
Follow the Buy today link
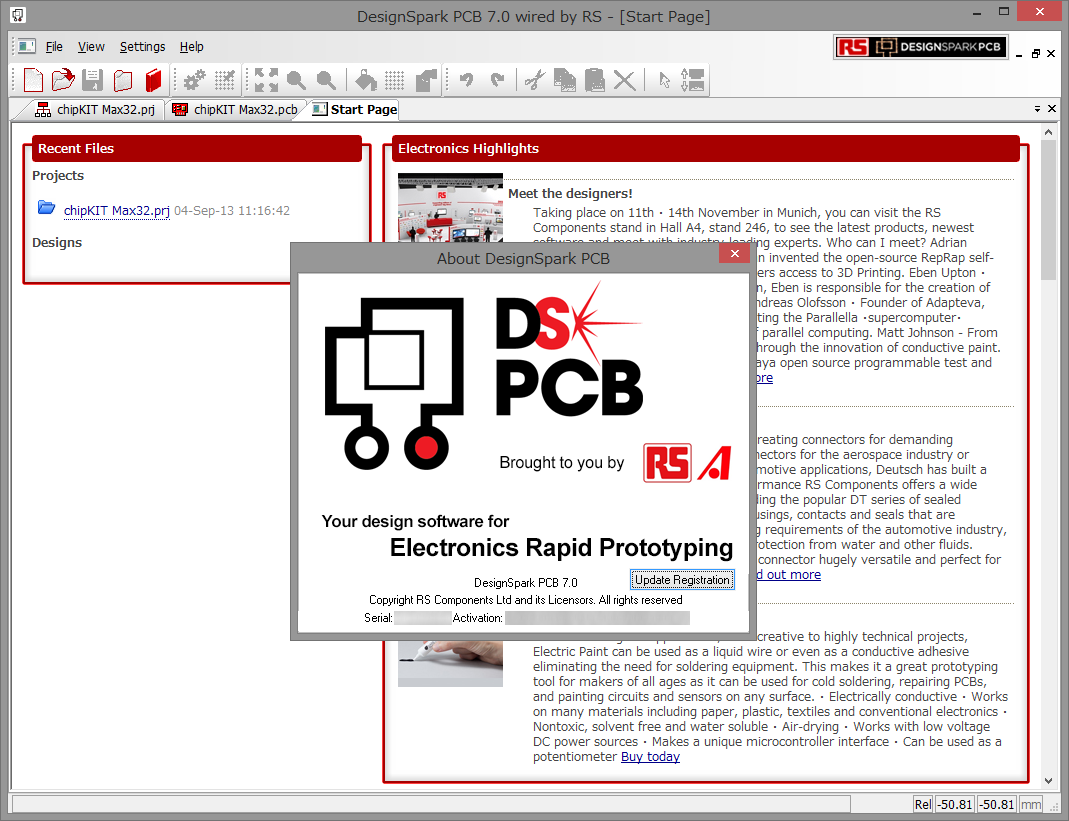[650, 757]
